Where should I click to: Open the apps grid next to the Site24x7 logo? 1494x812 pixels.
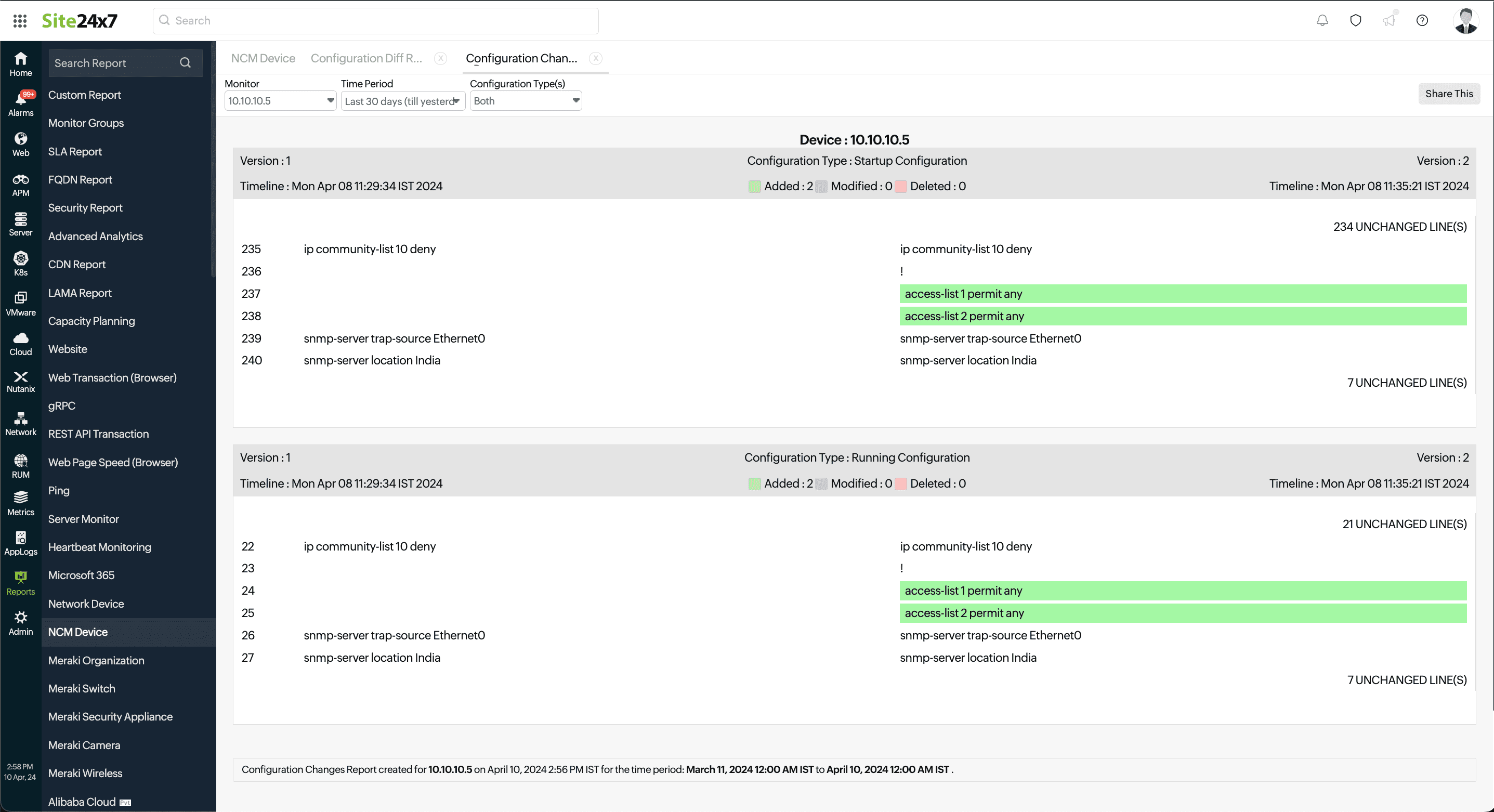coord(19,20)
